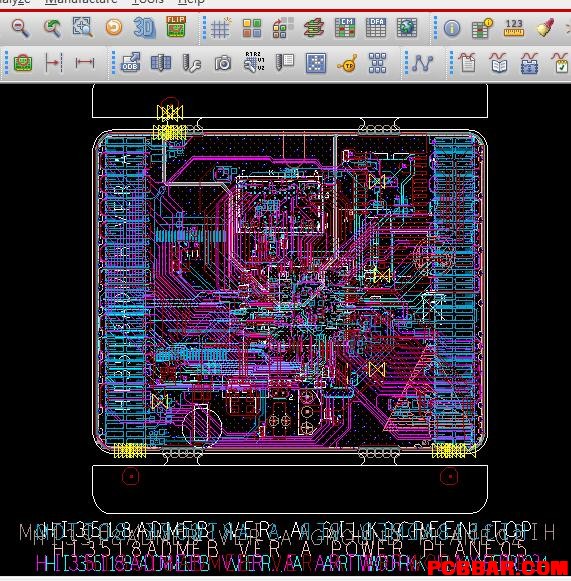Select the left red fiducial circle in bottom rail

click(131, 476)
